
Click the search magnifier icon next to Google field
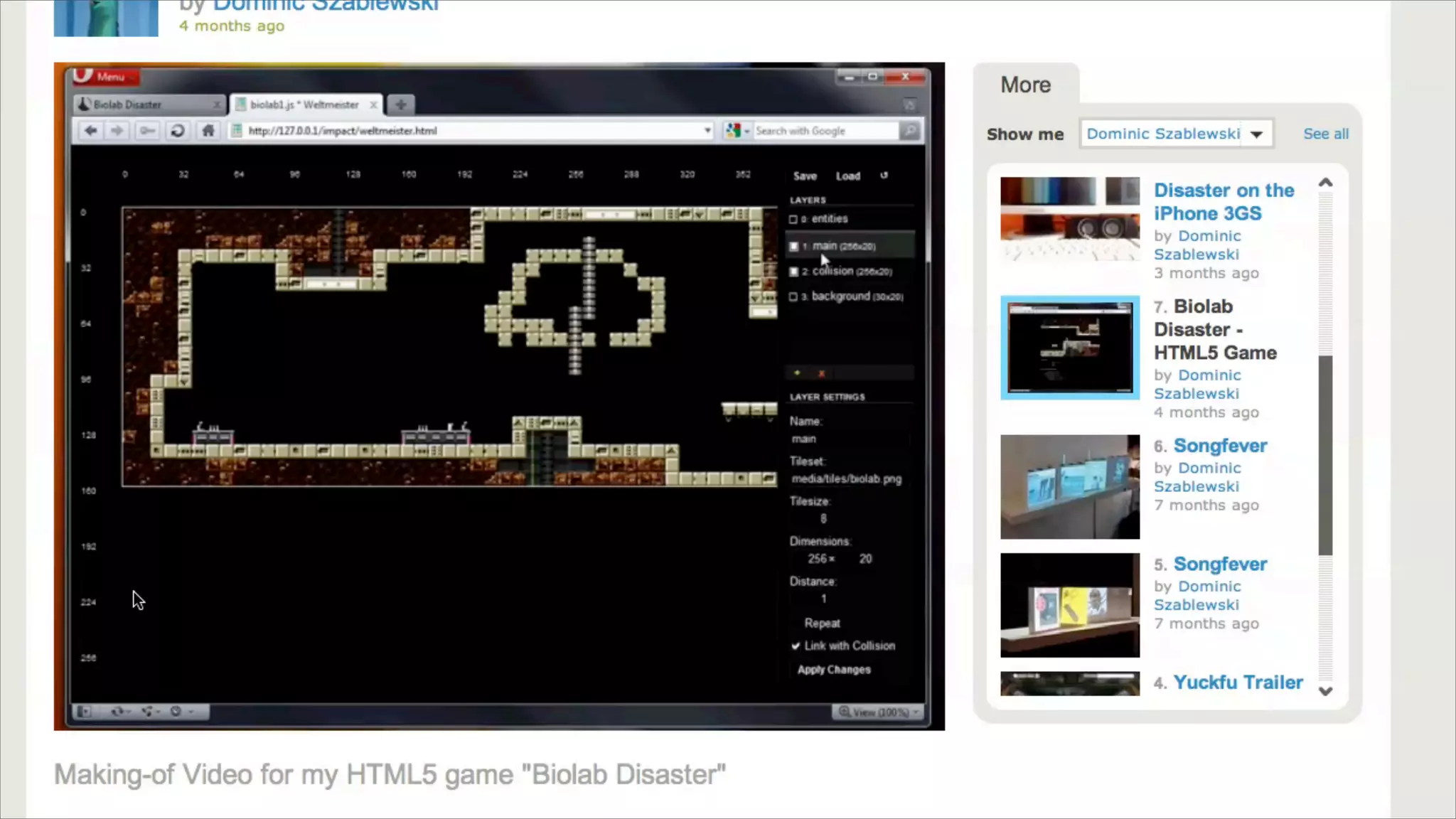pyautogui.click(x=909, y=131)
